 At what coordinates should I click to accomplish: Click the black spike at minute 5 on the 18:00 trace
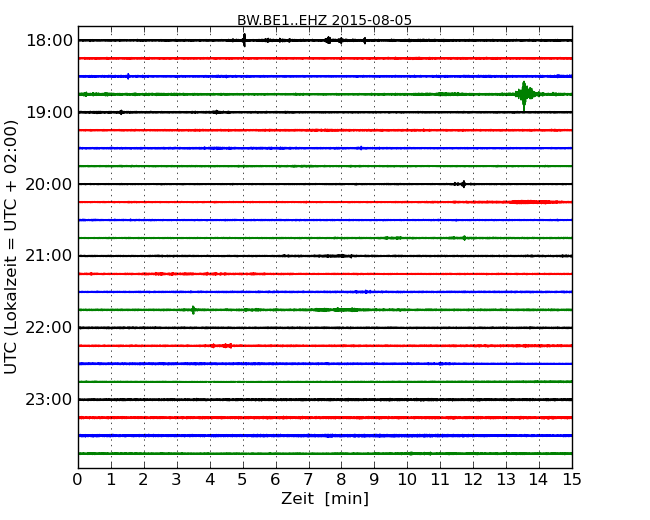coord(244,40)
